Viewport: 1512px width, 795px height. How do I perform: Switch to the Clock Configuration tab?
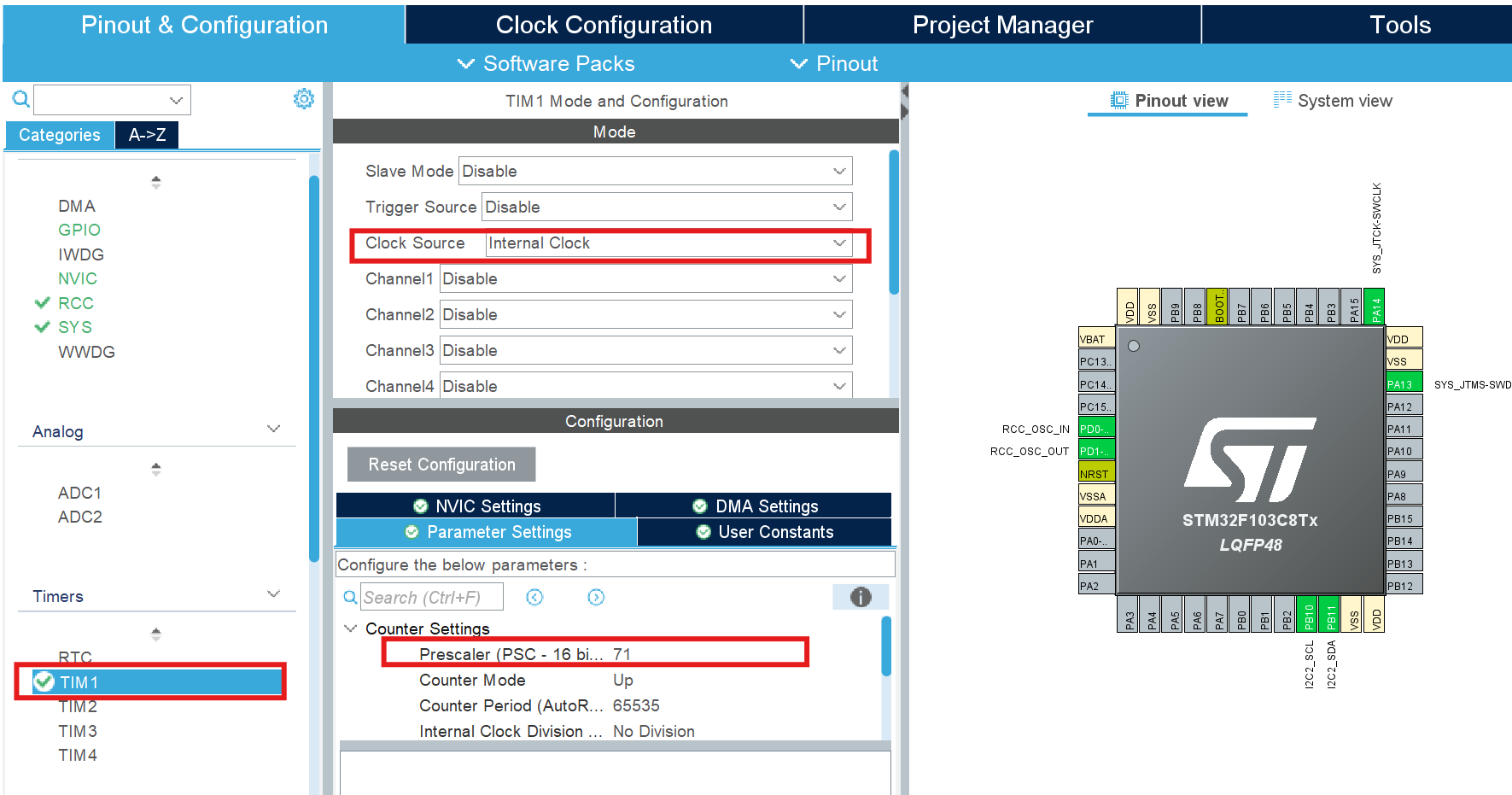point(604,25)
